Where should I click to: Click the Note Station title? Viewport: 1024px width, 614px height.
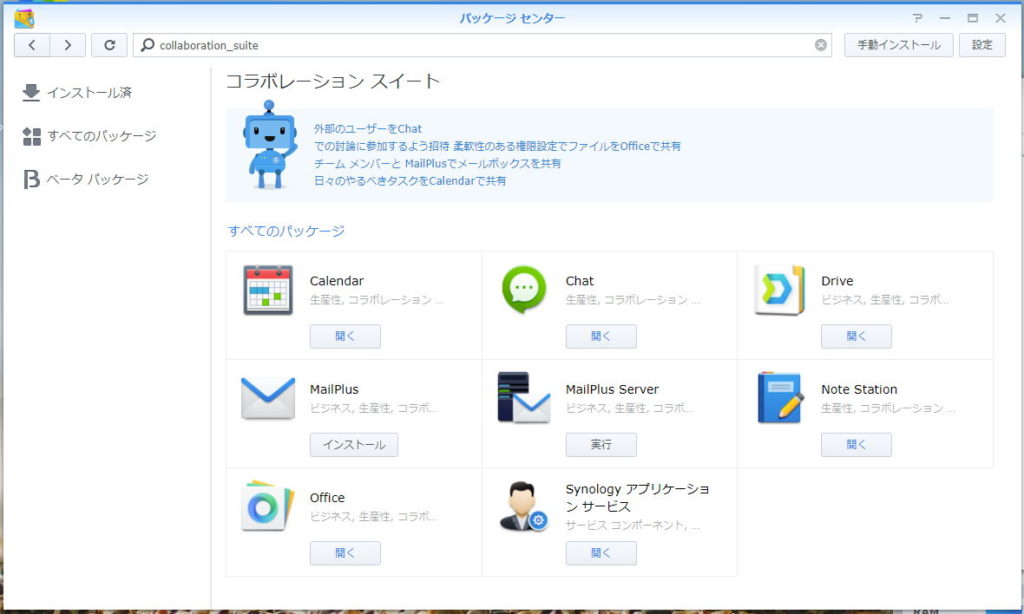click(859, 389)
